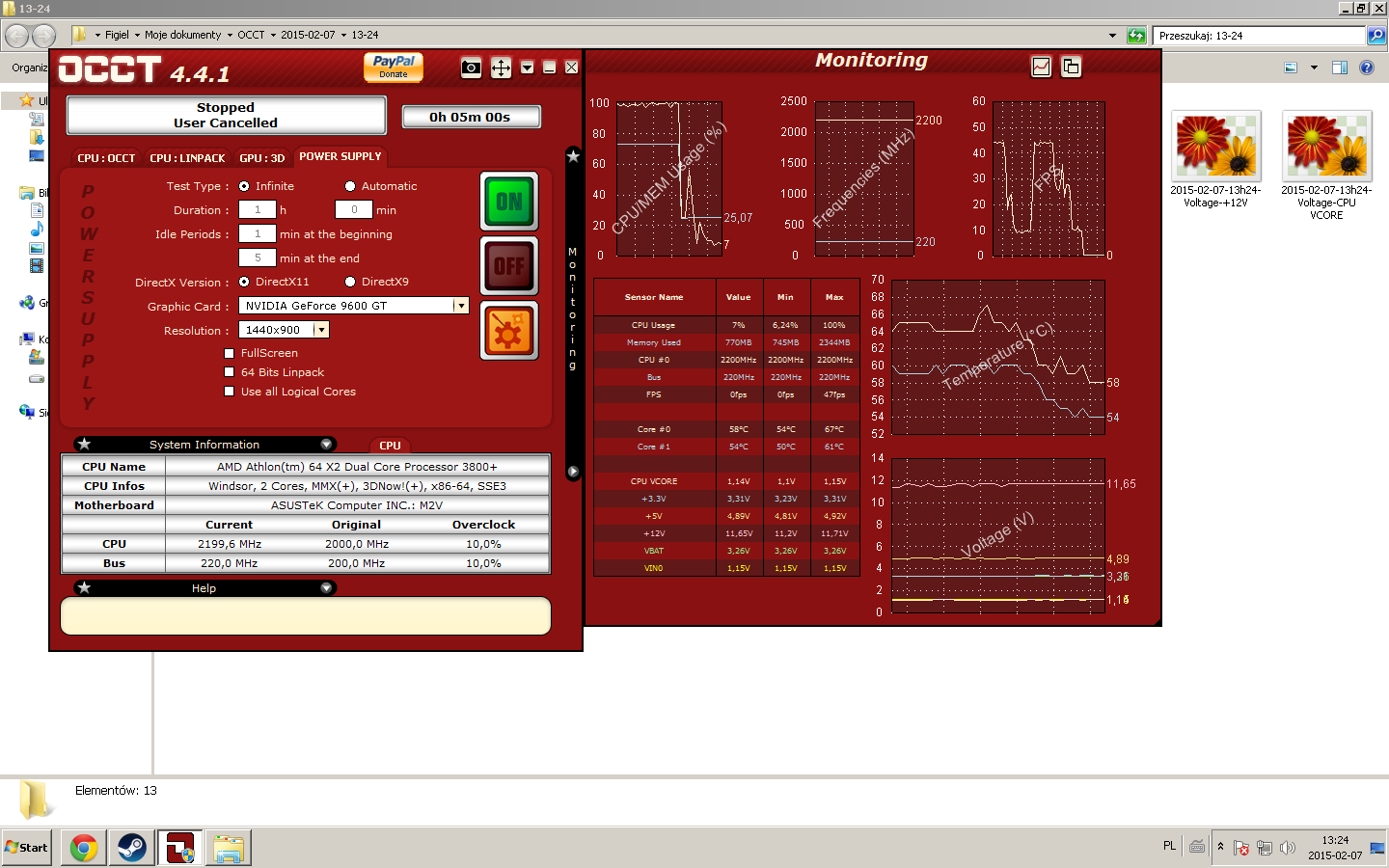Image resolution: width=1389 pixels, height=868 pixels.
Task: Open the GPU:3D tab
Action: (262, 157)
